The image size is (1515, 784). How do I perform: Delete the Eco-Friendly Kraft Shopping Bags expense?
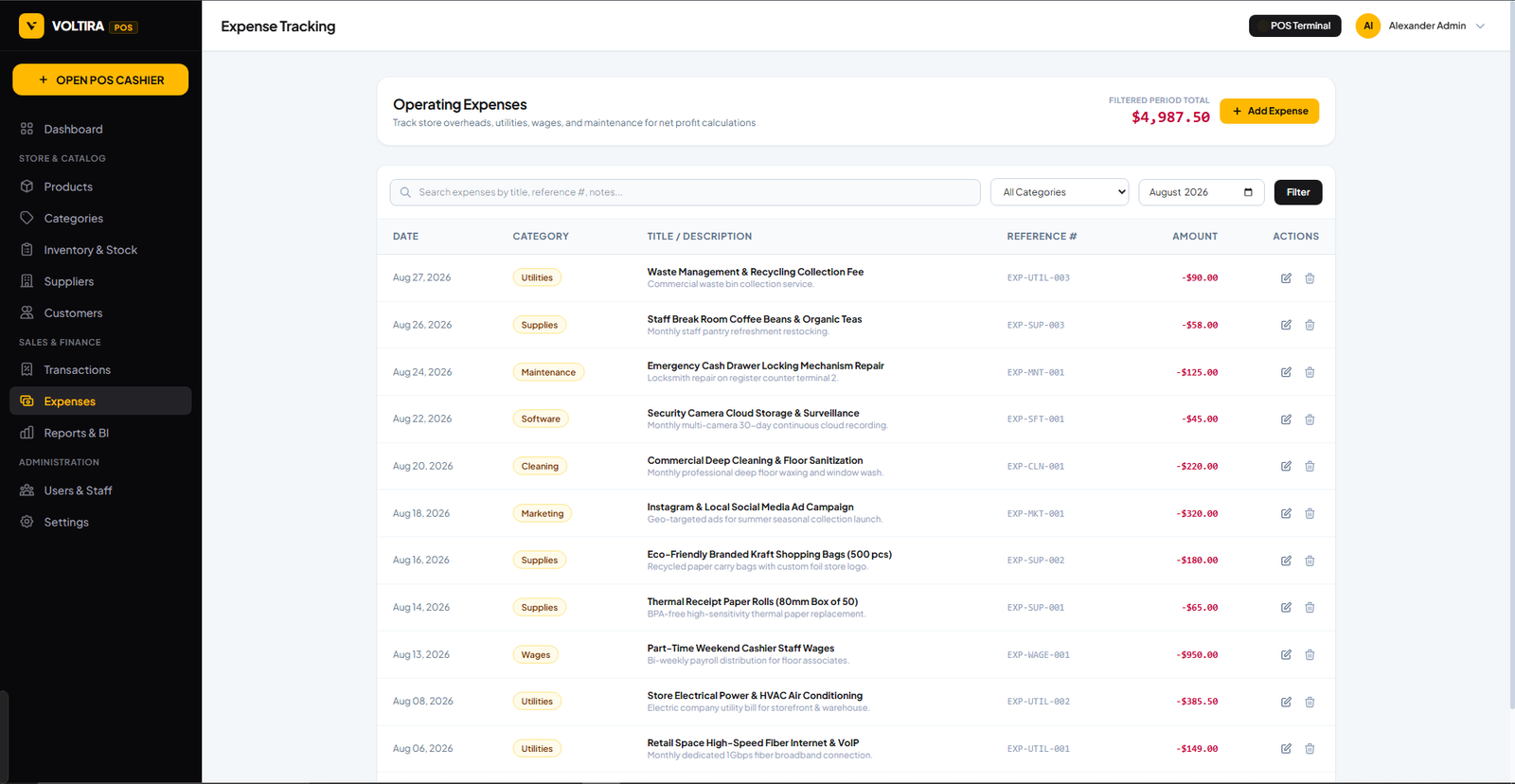[1310, 561]
